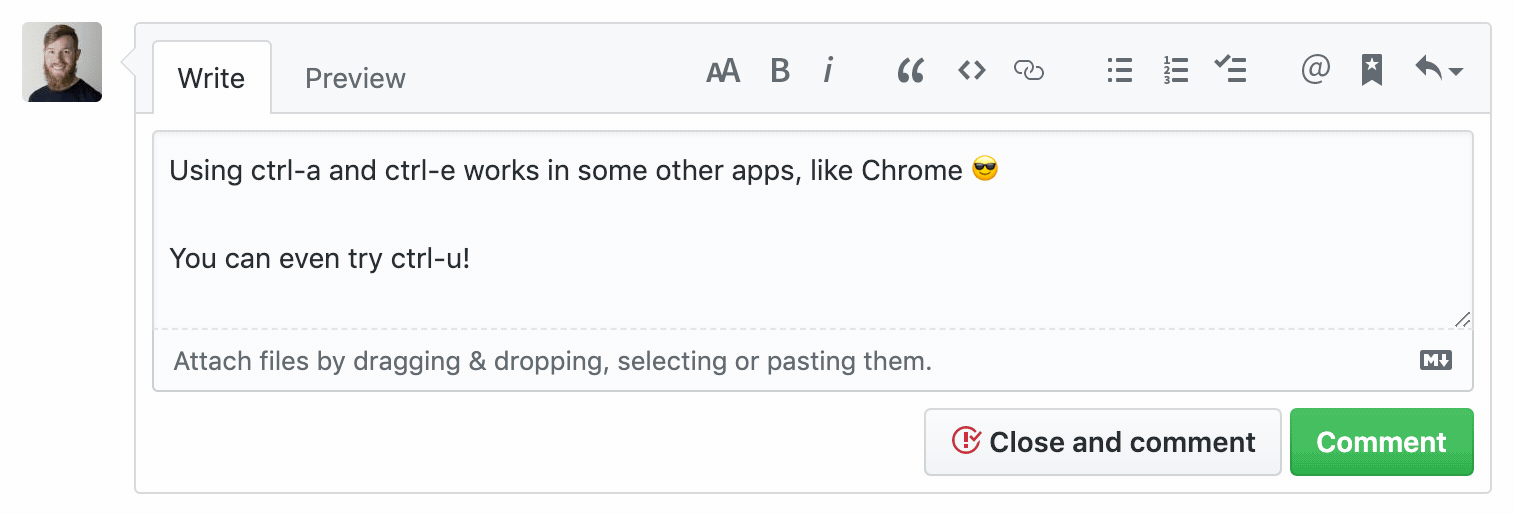
Task: Add a bulleted list
Action: pyautogui.click(x=1119, y=71)
